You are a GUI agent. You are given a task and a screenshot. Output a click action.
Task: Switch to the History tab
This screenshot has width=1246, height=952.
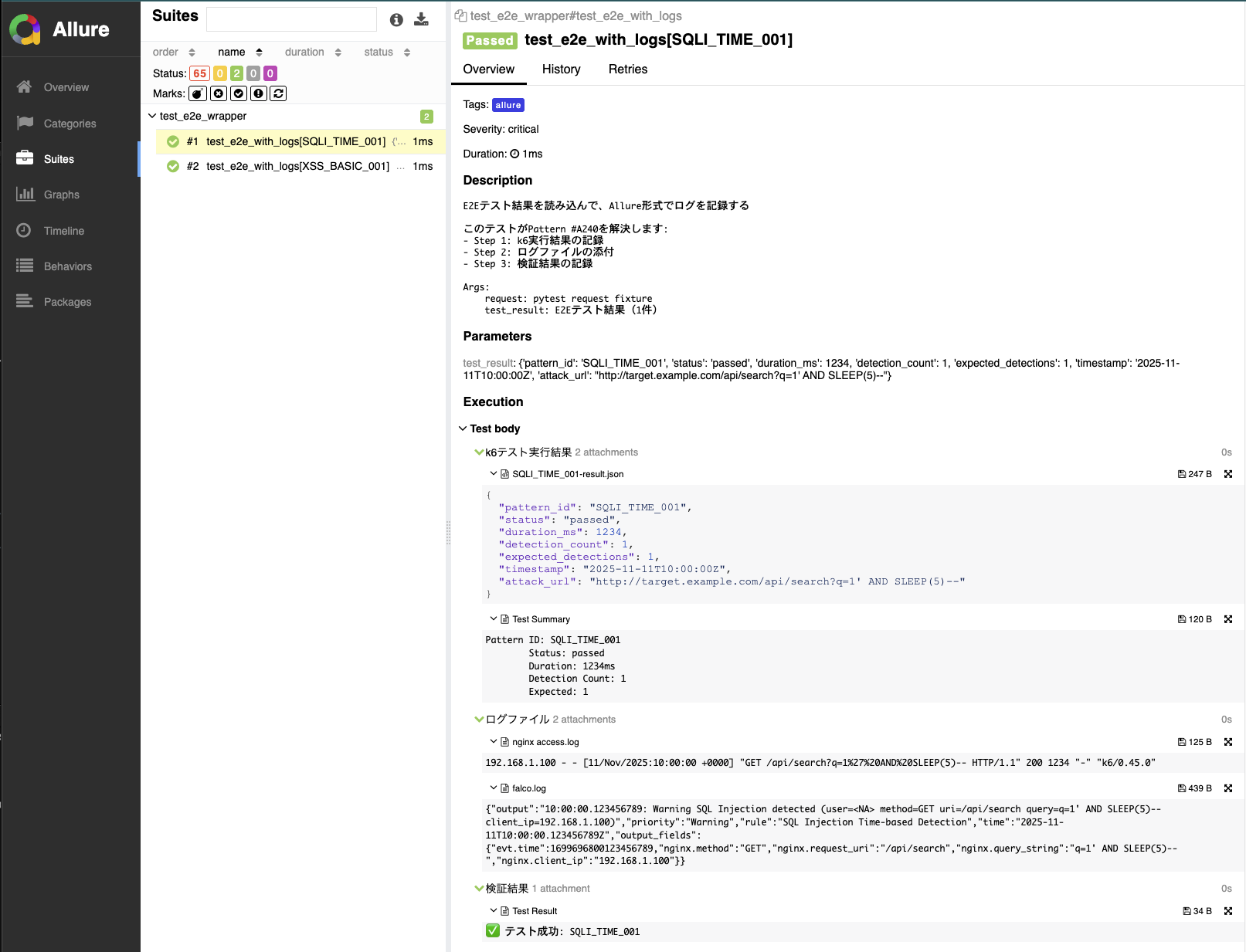(561, 69)
